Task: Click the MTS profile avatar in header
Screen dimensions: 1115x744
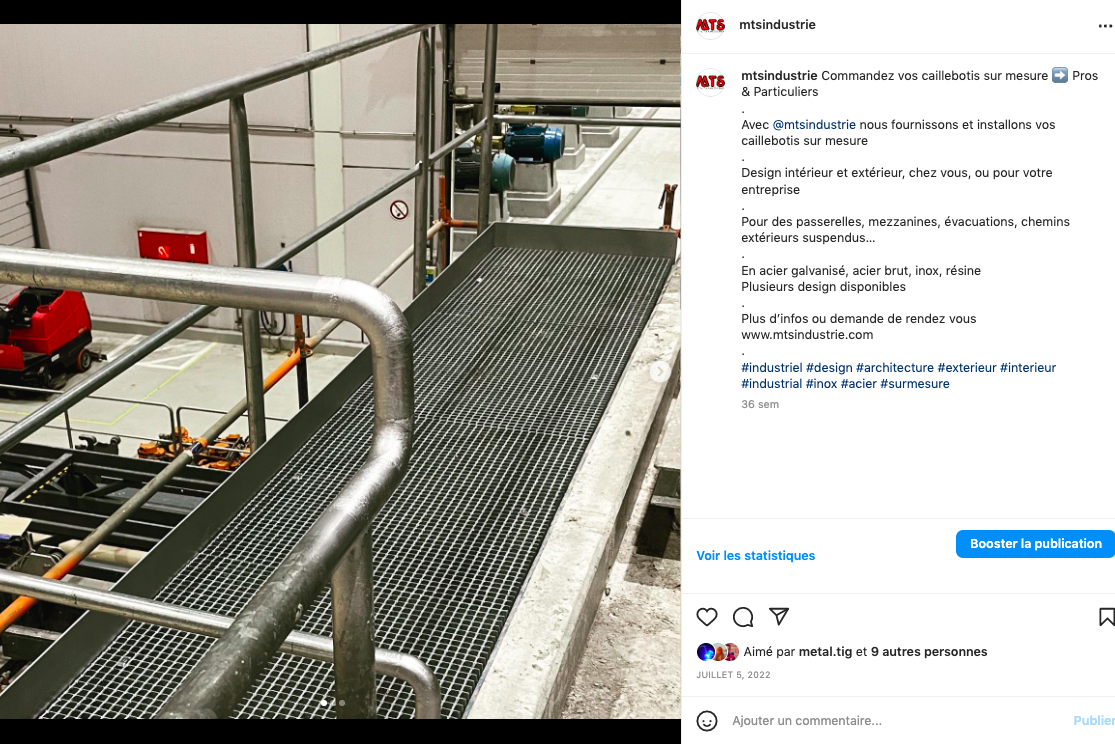Action: click(710, 25)
